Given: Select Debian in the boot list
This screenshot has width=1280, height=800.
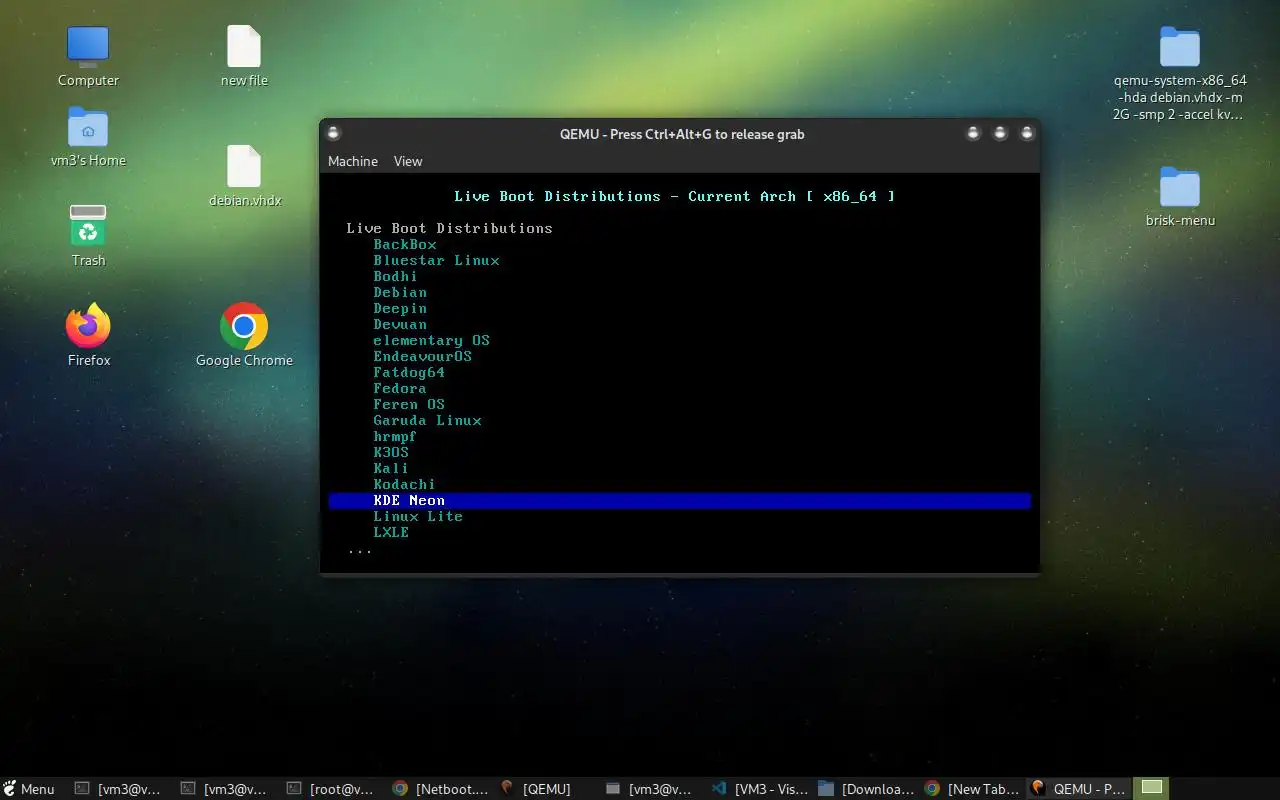Looking at the screenshot, I should 400,292.
